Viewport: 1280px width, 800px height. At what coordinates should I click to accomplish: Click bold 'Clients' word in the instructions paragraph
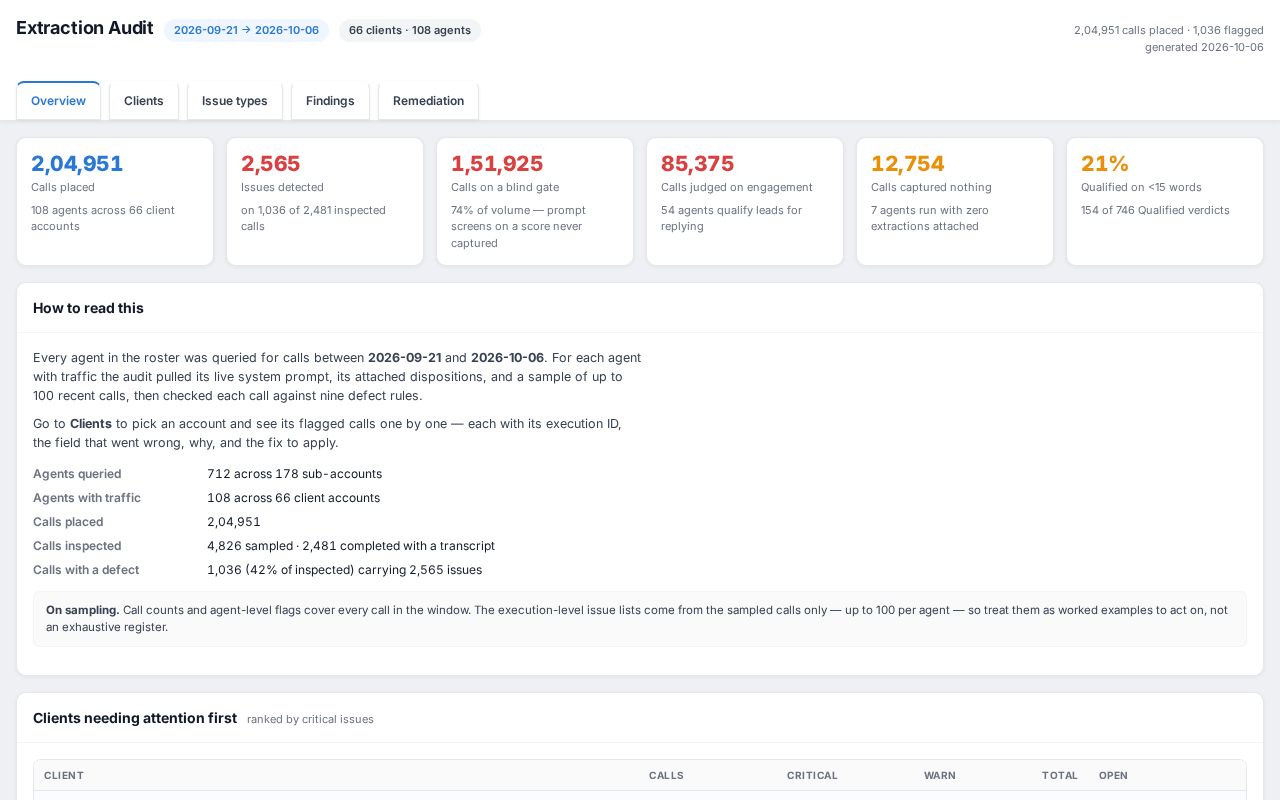point(91,424)
